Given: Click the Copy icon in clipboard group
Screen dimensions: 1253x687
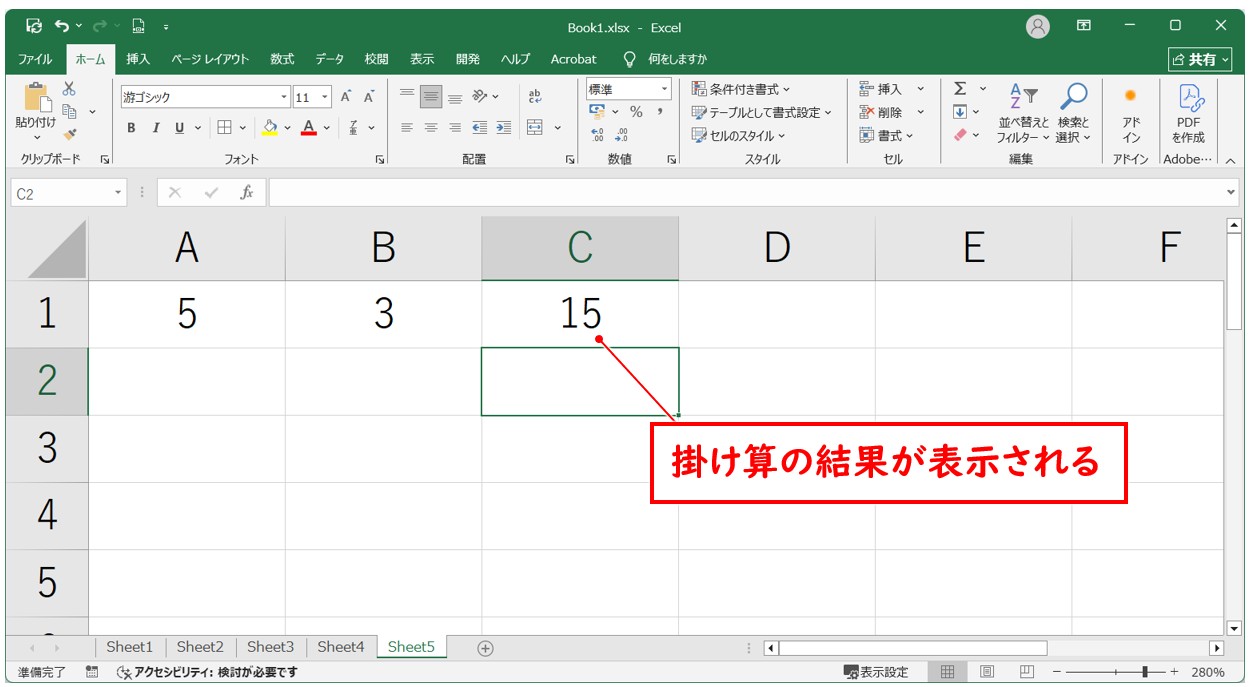Looking at the screenshot, I should [x=69, y=111].
